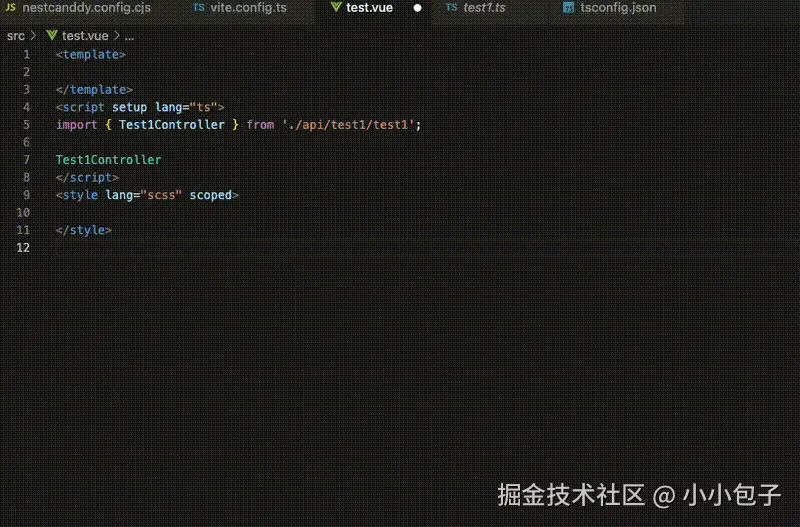Click the test.vue breadcrumb segment
800x527 pixels.
click(x=85, y=36)
